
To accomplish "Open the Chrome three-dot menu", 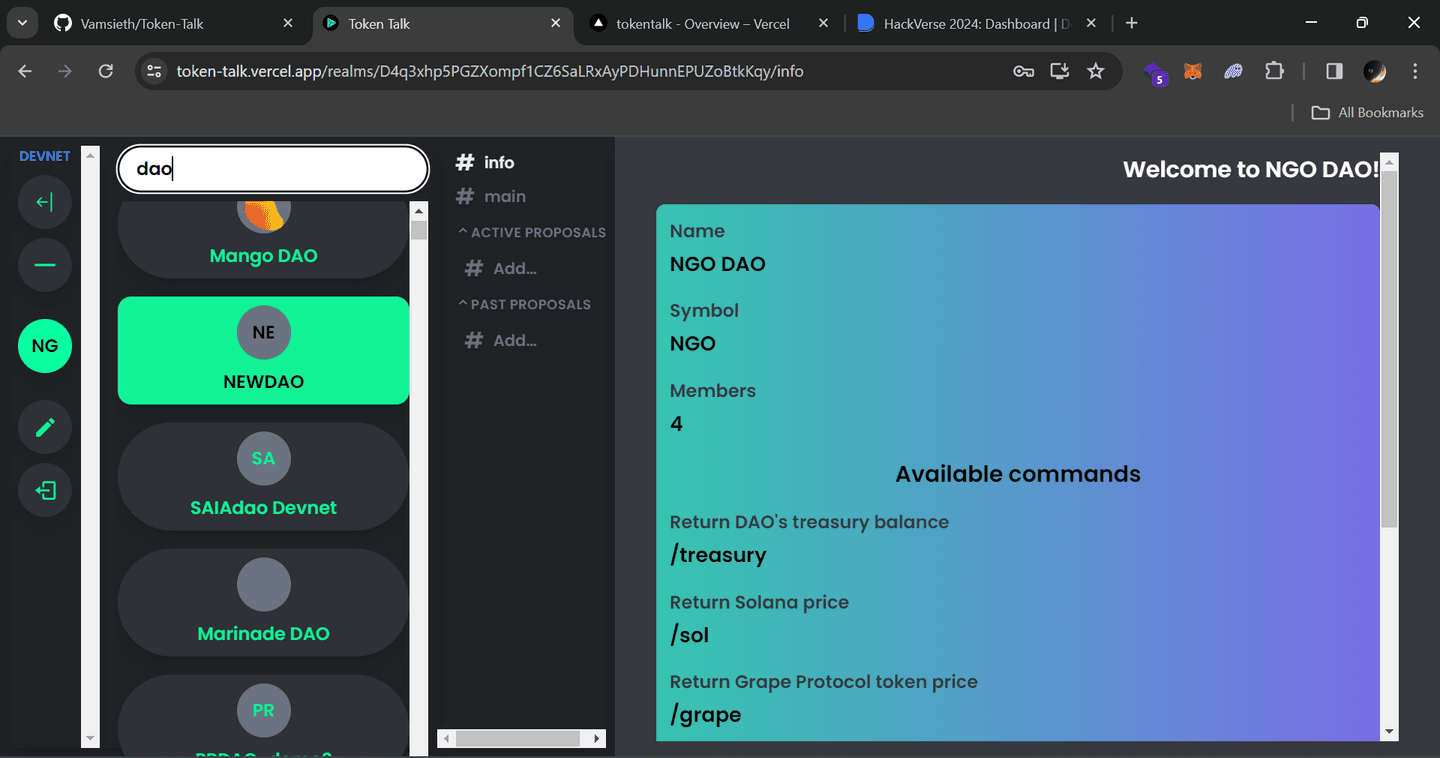I will pos(1415,71).
